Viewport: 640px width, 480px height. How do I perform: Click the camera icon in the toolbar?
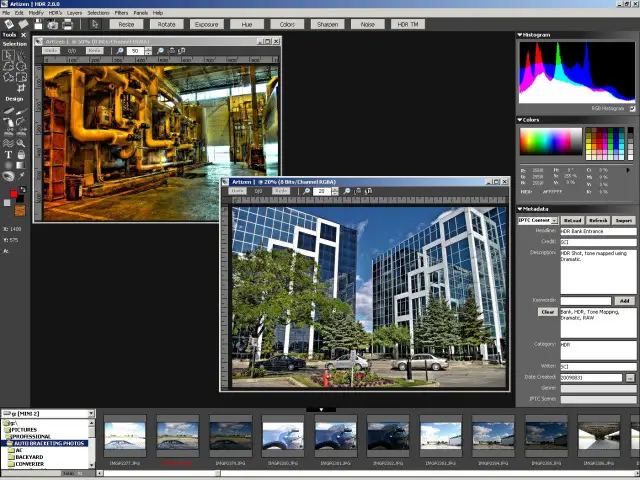(x=53, y=24)
